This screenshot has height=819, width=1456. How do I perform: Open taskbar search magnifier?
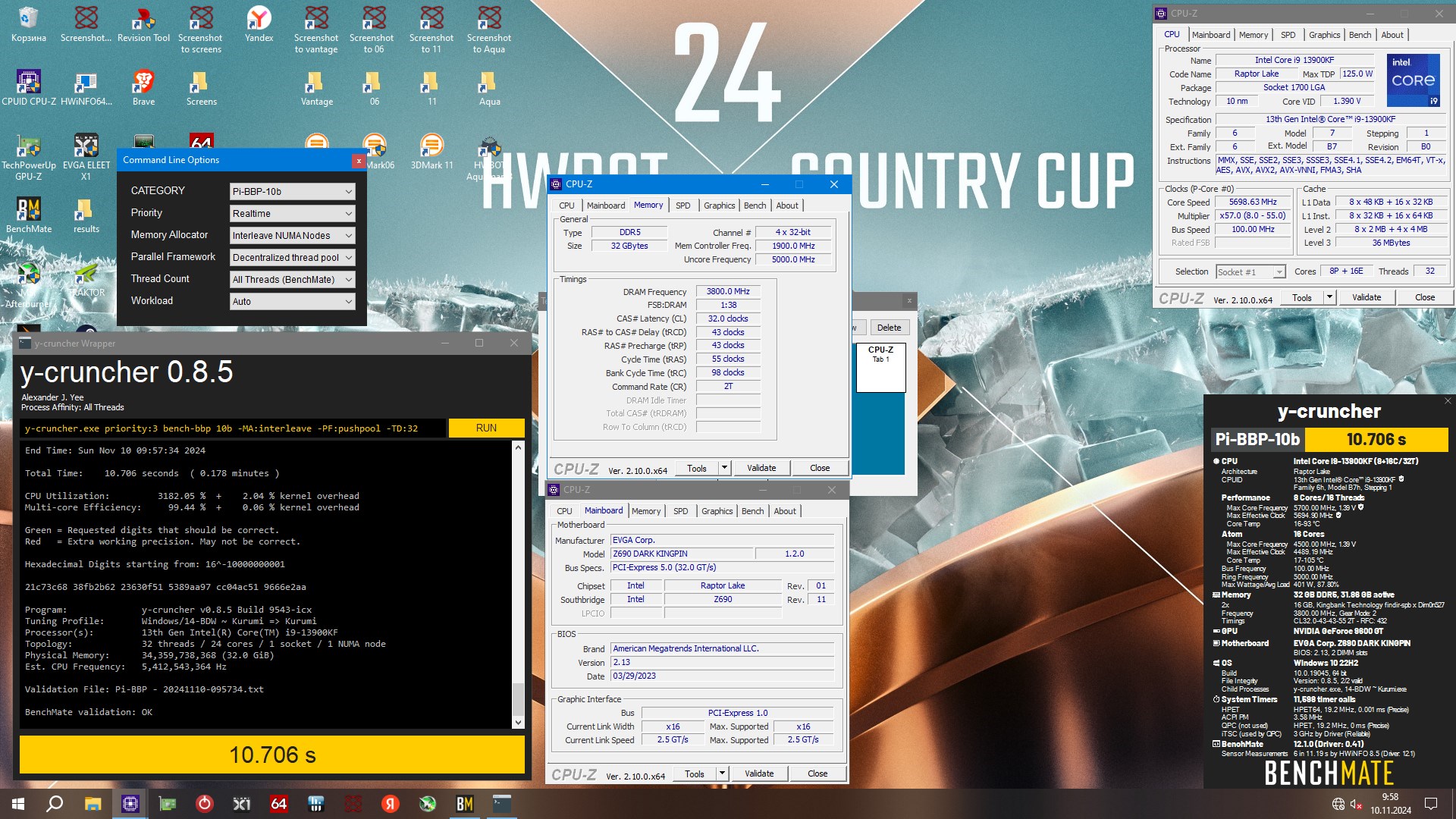[55, 804]
